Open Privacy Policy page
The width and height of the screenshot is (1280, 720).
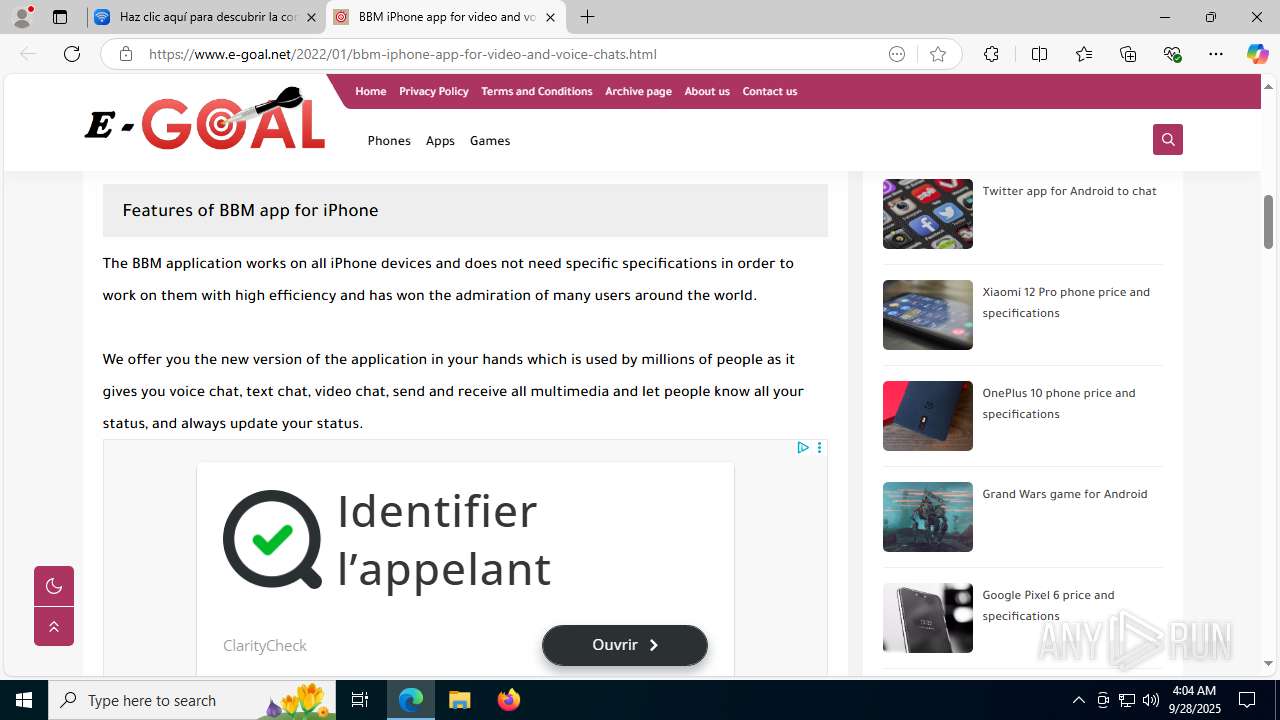433,91
